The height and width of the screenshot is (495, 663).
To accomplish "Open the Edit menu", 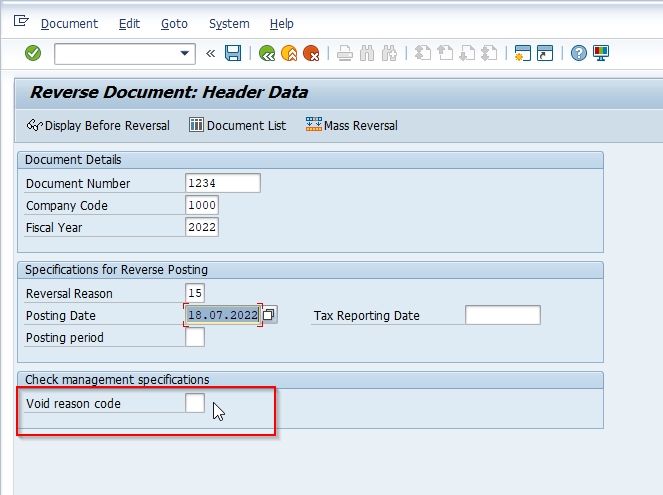I will [x=129, y=24].
